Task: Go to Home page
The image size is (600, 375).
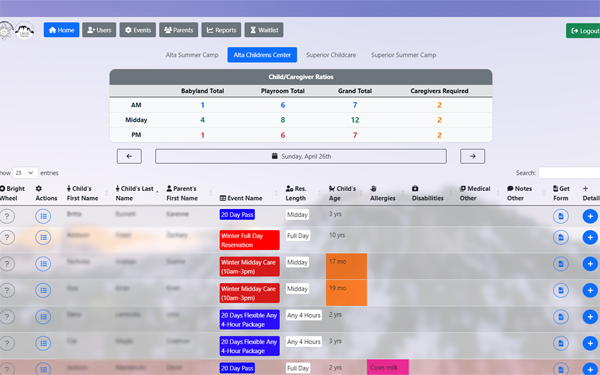Action: (x=61, y=30)
